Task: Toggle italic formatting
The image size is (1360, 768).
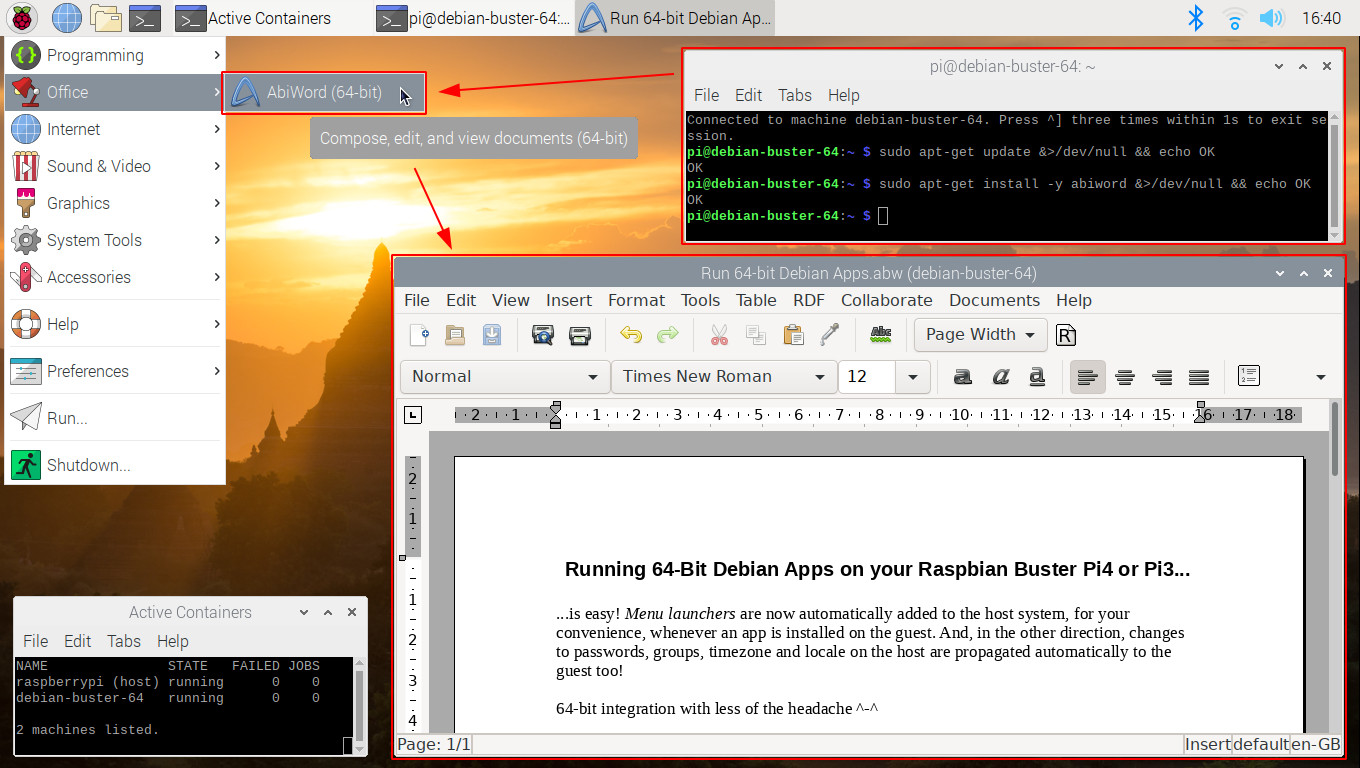Action: [x=1000, y=377]
